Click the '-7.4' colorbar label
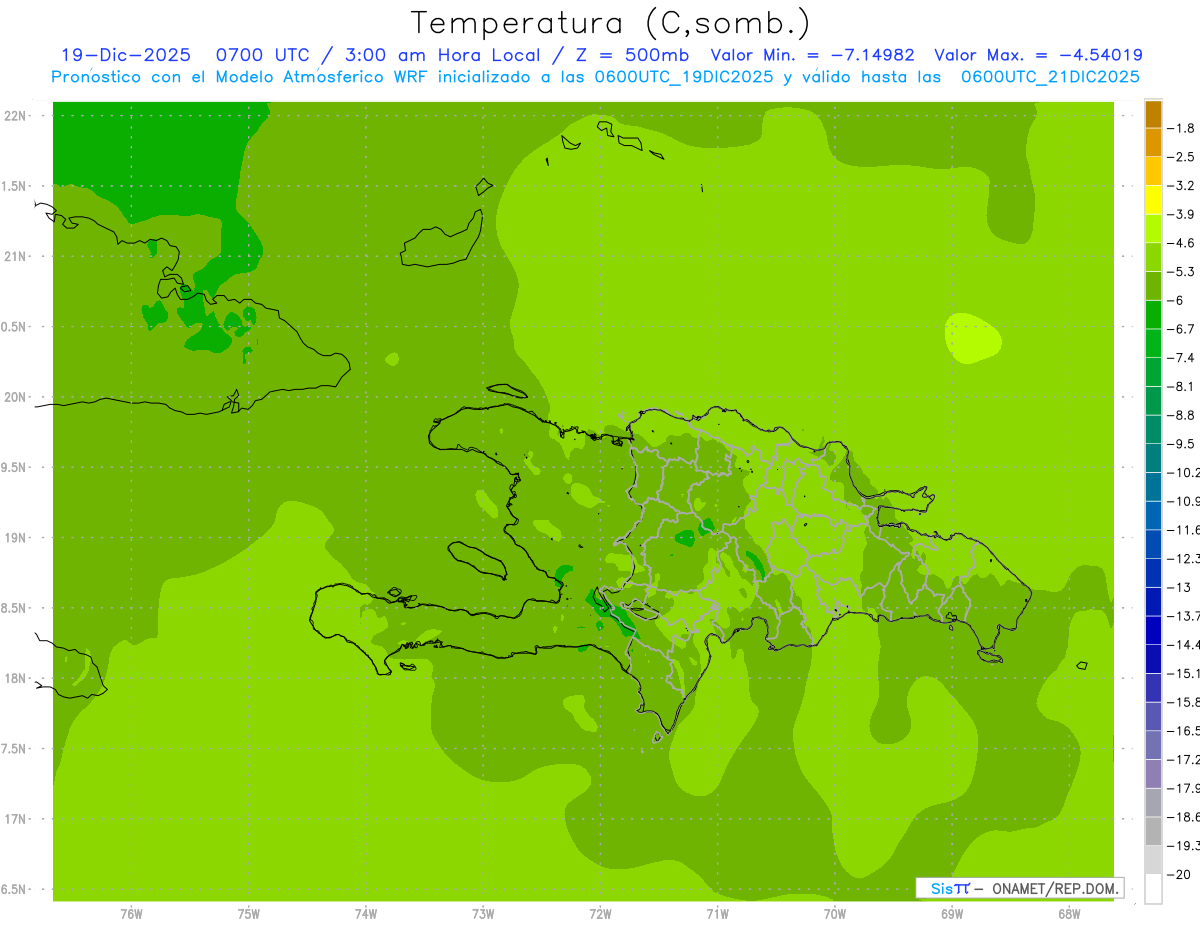 (1183, 358)
